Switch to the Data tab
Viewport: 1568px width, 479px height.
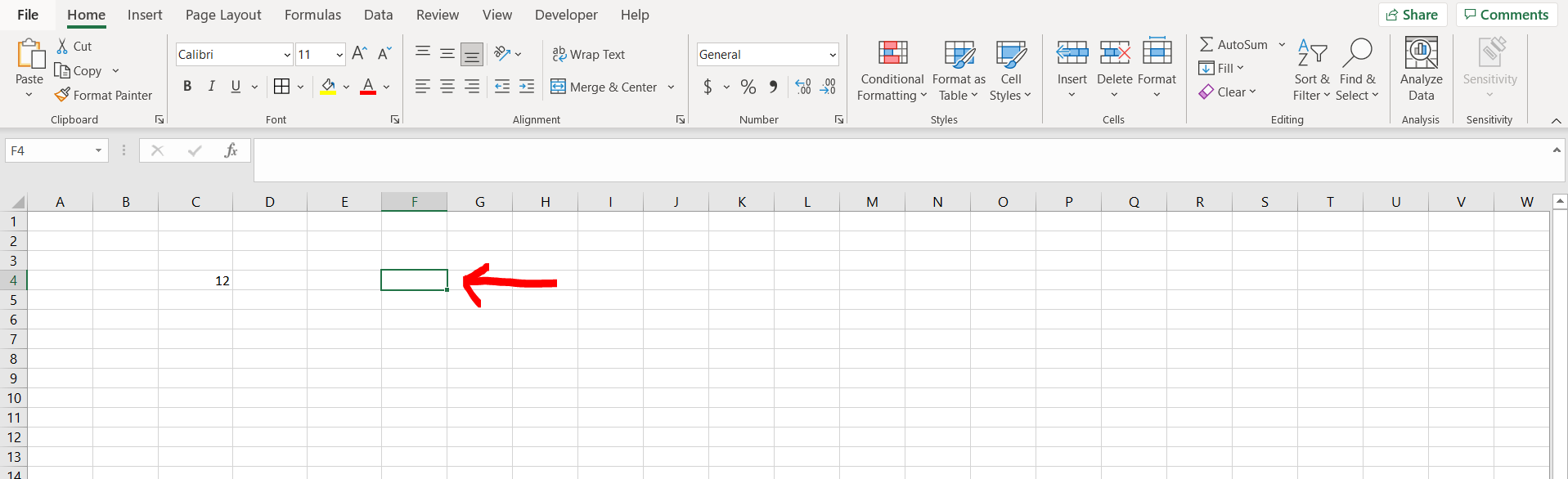click(x=378, y=15)
